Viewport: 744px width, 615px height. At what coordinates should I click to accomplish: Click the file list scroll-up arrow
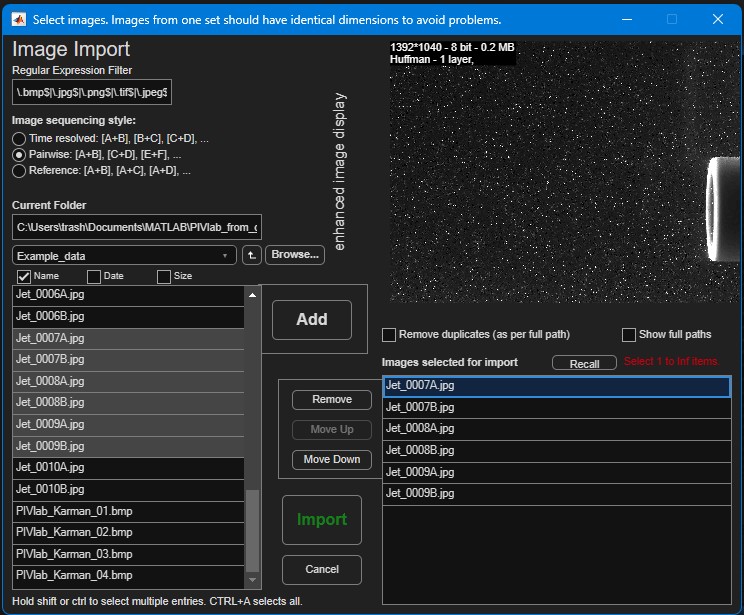[252, 295]
